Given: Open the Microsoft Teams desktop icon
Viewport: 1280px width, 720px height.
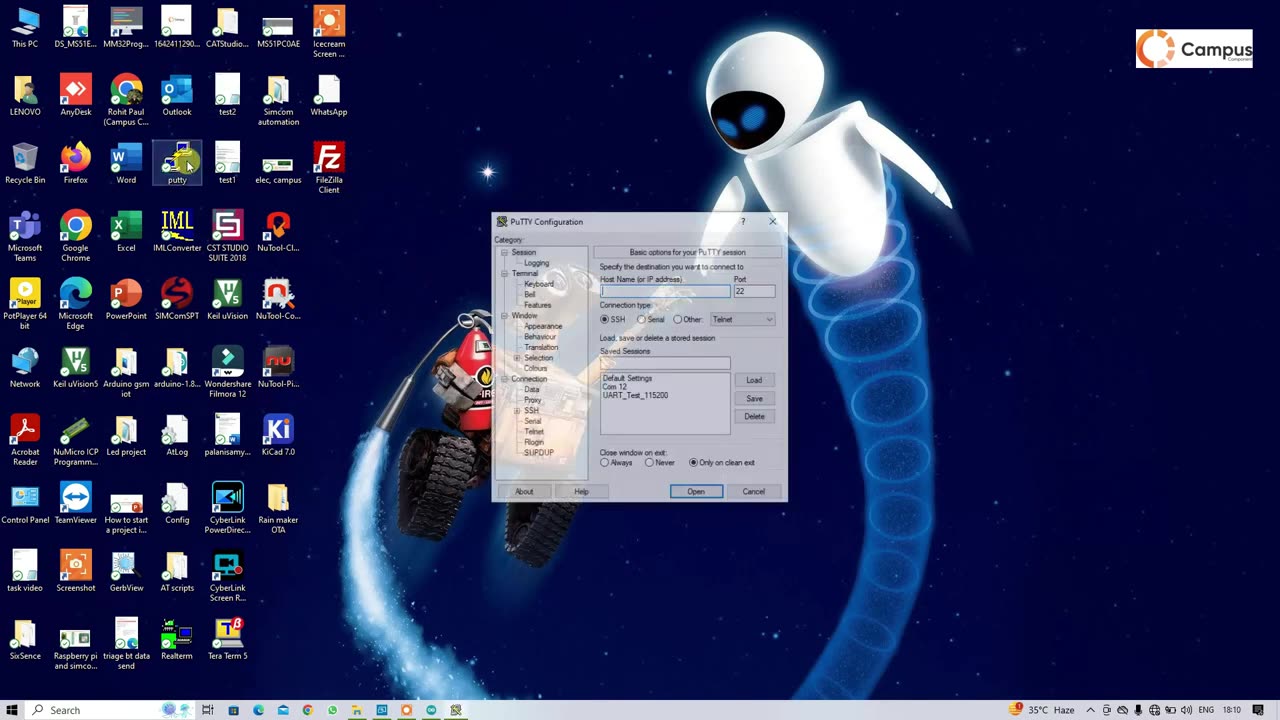Looking at the screenshot, I should (25, 236).
